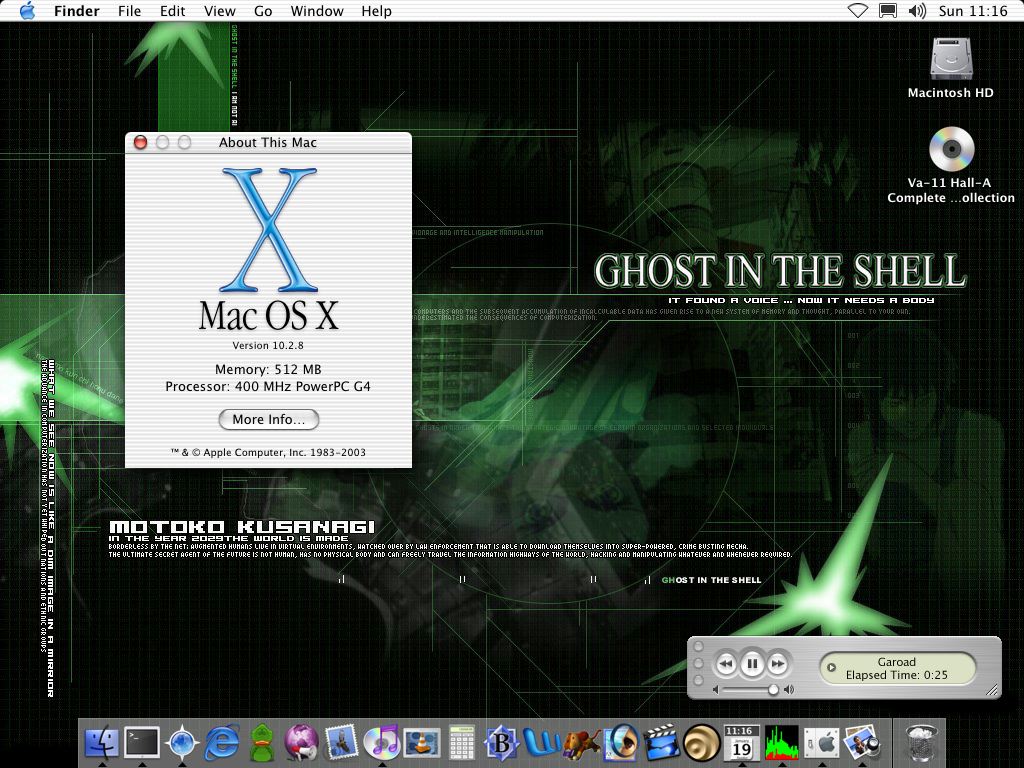Launch Terminal from the Dock
The height and width of the screenshot is (768, 1024).
pyautogui.click(x=142, y=742)
